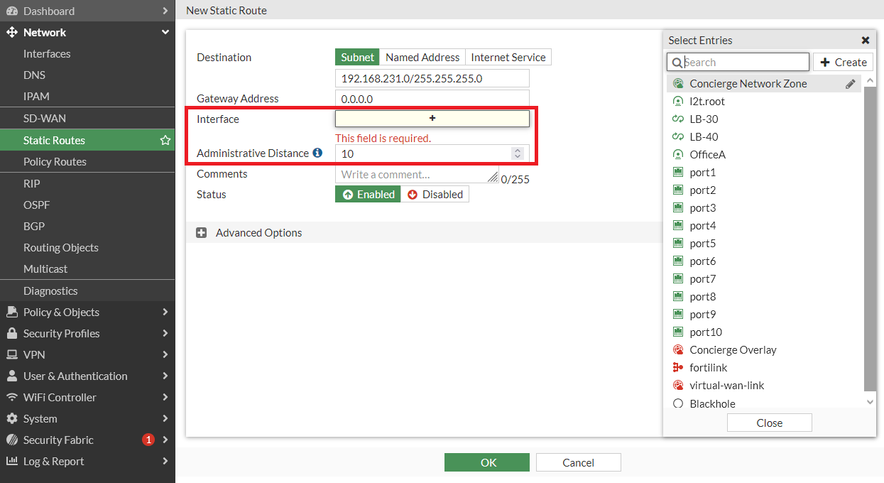The image size is (884, 483).
Task: Click the virtual-wan-link globe icon
Action: (678, 385)
